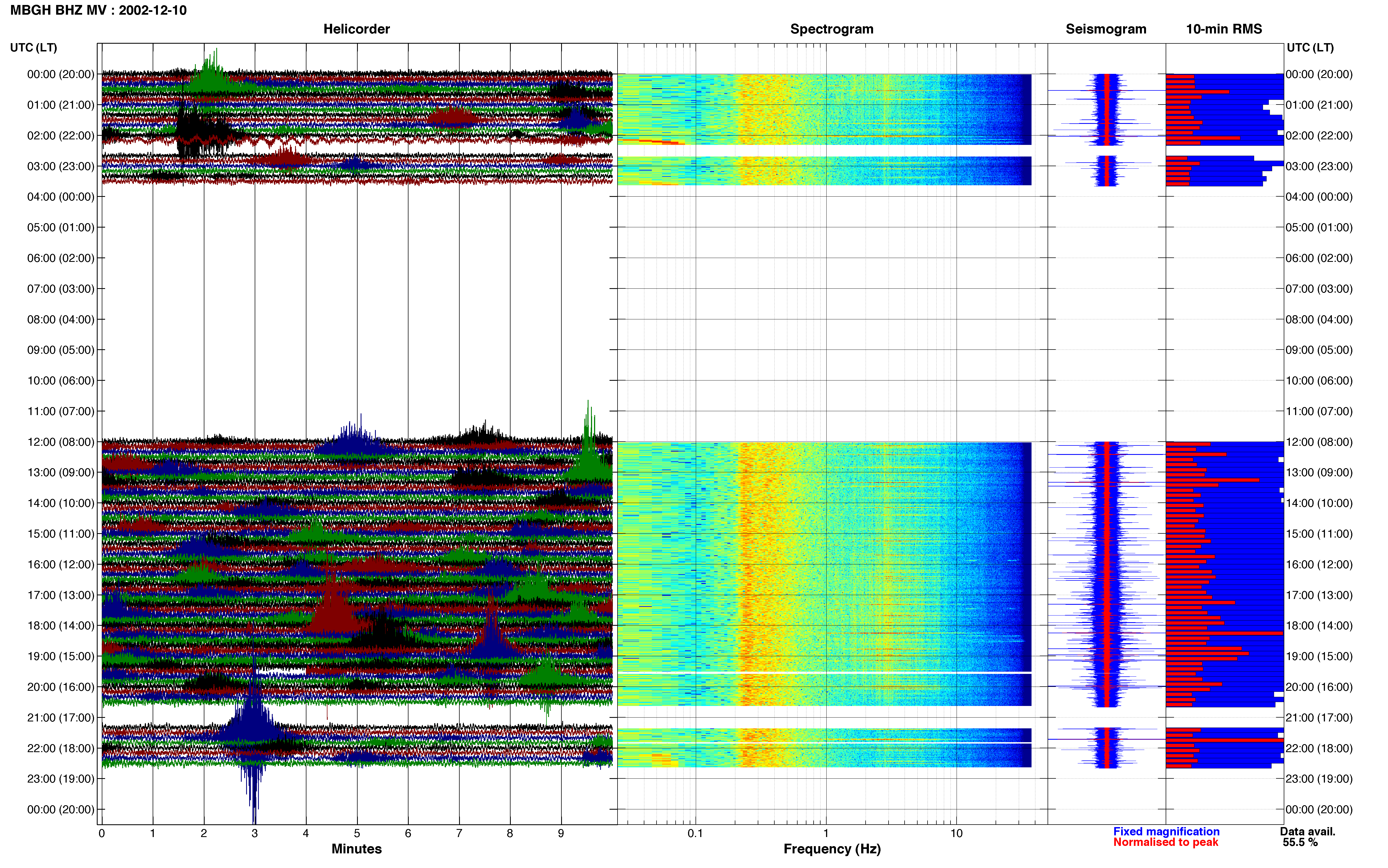The height and width of the screenshot is (868, 1388).
Task: Click the left 12:00 (08:00) time label
Action: click(60, 442)
